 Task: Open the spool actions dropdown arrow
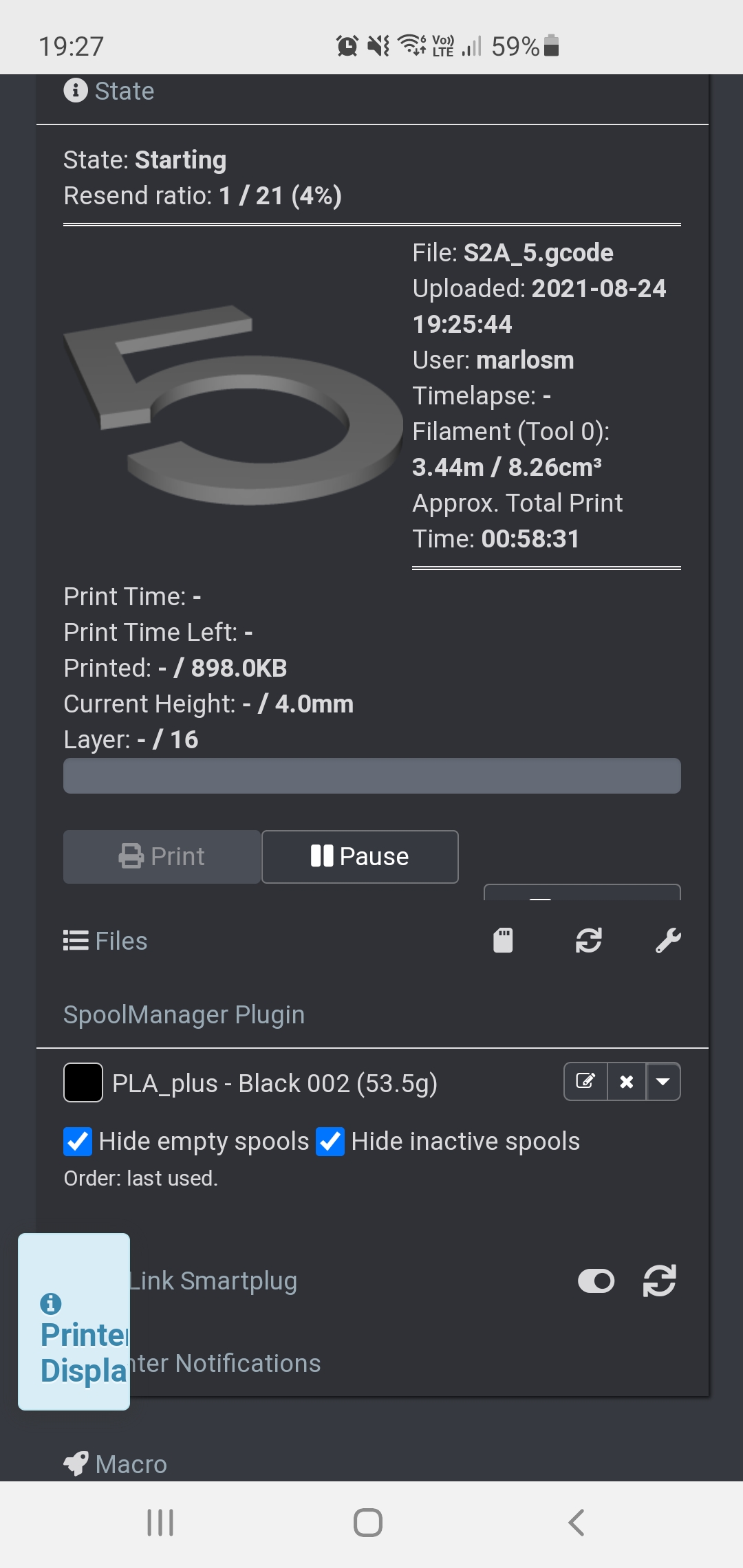click(x=663, y=1081)
